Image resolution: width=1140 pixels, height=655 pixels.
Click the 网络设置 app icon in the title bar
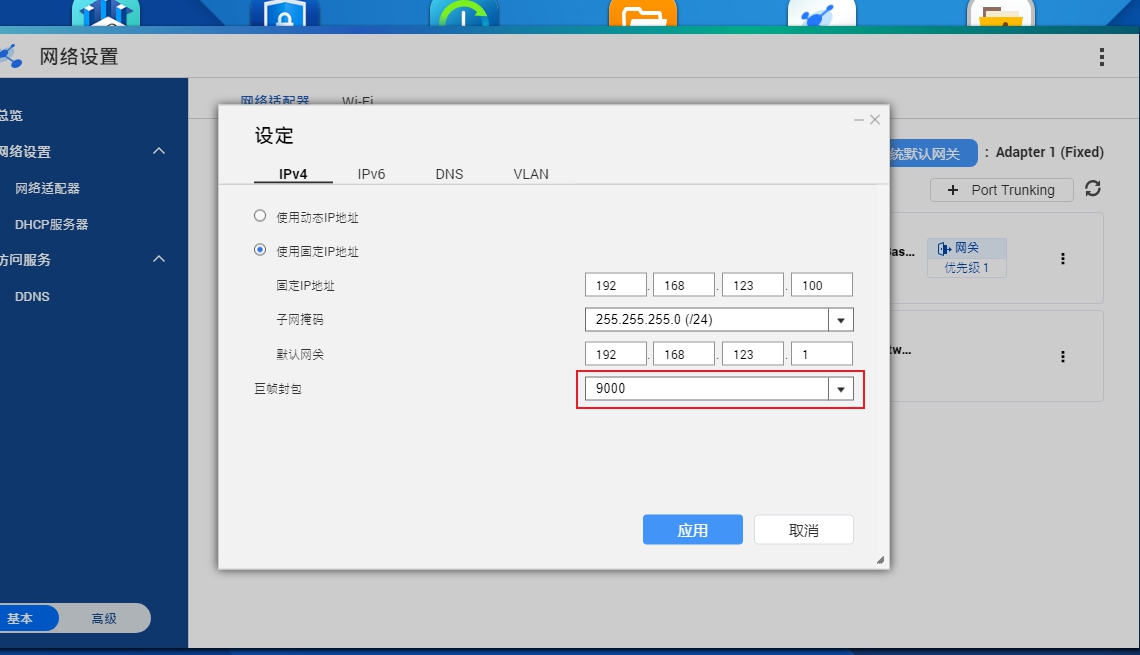pyautogui.click(x=12, y=56)
